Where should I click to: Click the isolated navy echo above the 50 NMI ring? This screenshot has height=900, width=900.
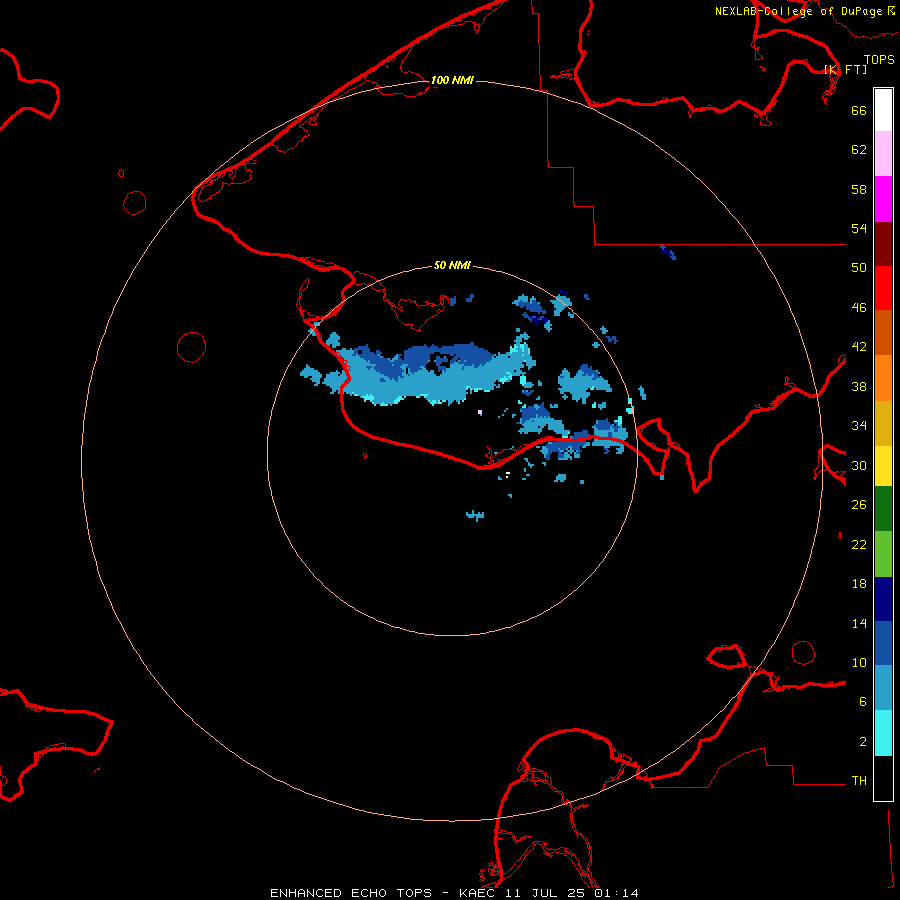pos(668,252)
